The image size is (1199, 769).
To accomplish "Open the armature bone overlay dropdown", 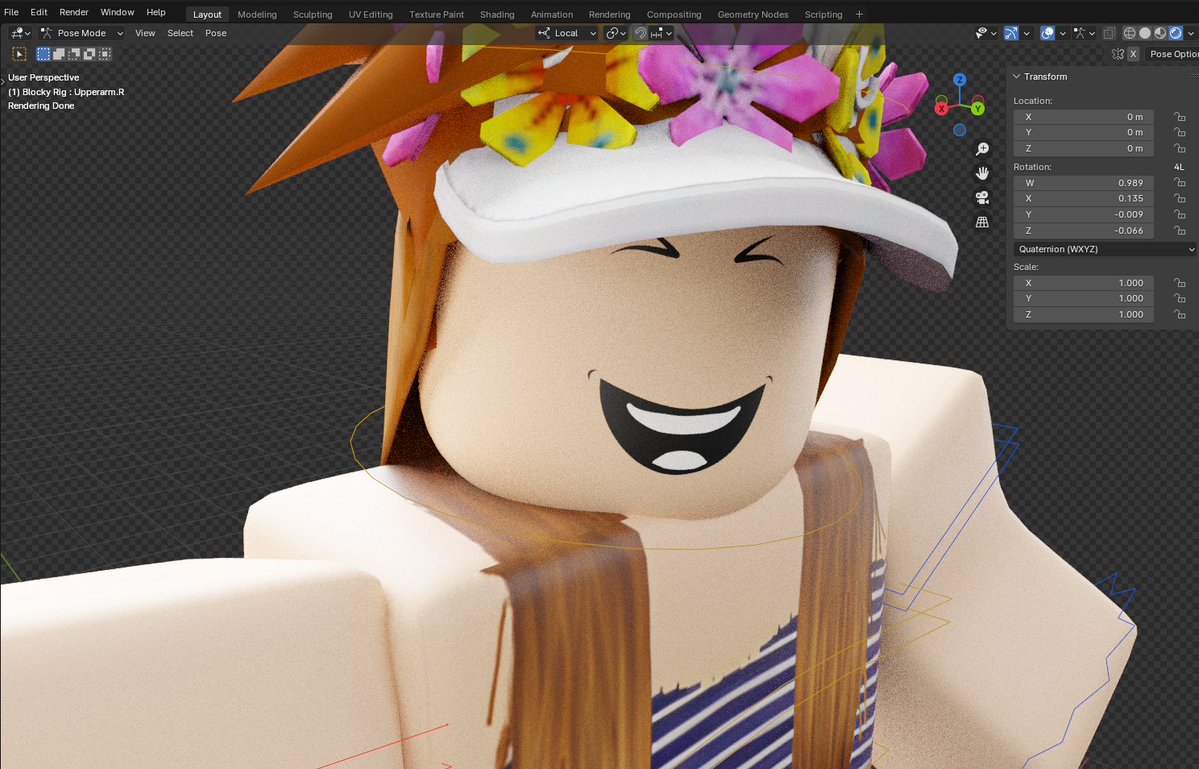I will pos(1084,33).
